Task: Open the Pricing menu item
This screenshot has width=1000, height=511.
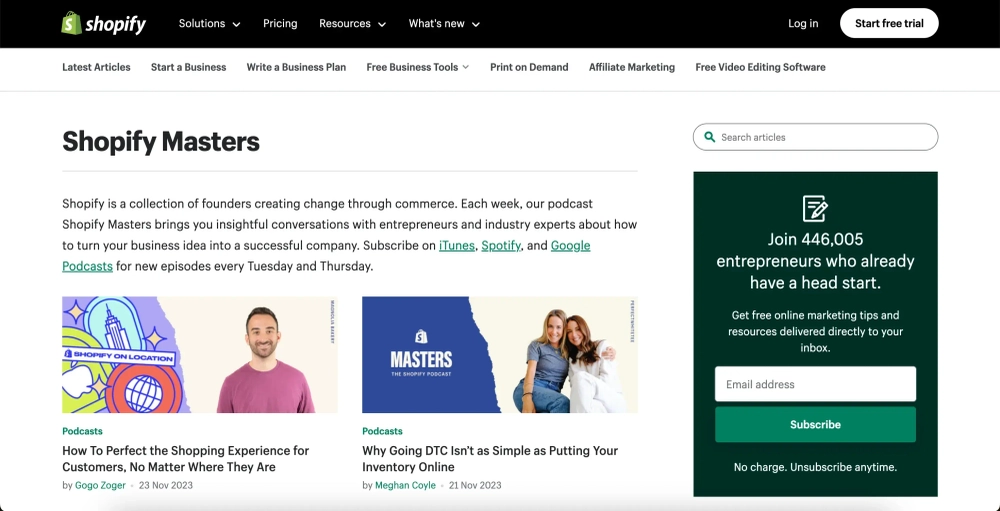Action: [x=280, y=24]
